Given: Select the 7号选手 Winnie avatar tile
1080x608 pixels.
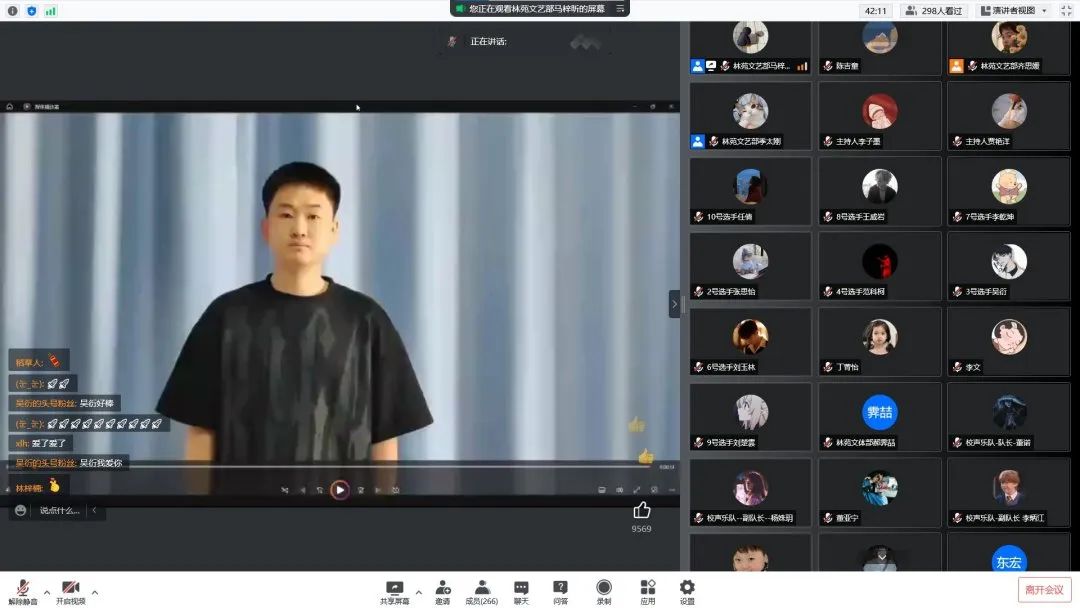Looking at the screenshot, I should [x=1009, y=191].
